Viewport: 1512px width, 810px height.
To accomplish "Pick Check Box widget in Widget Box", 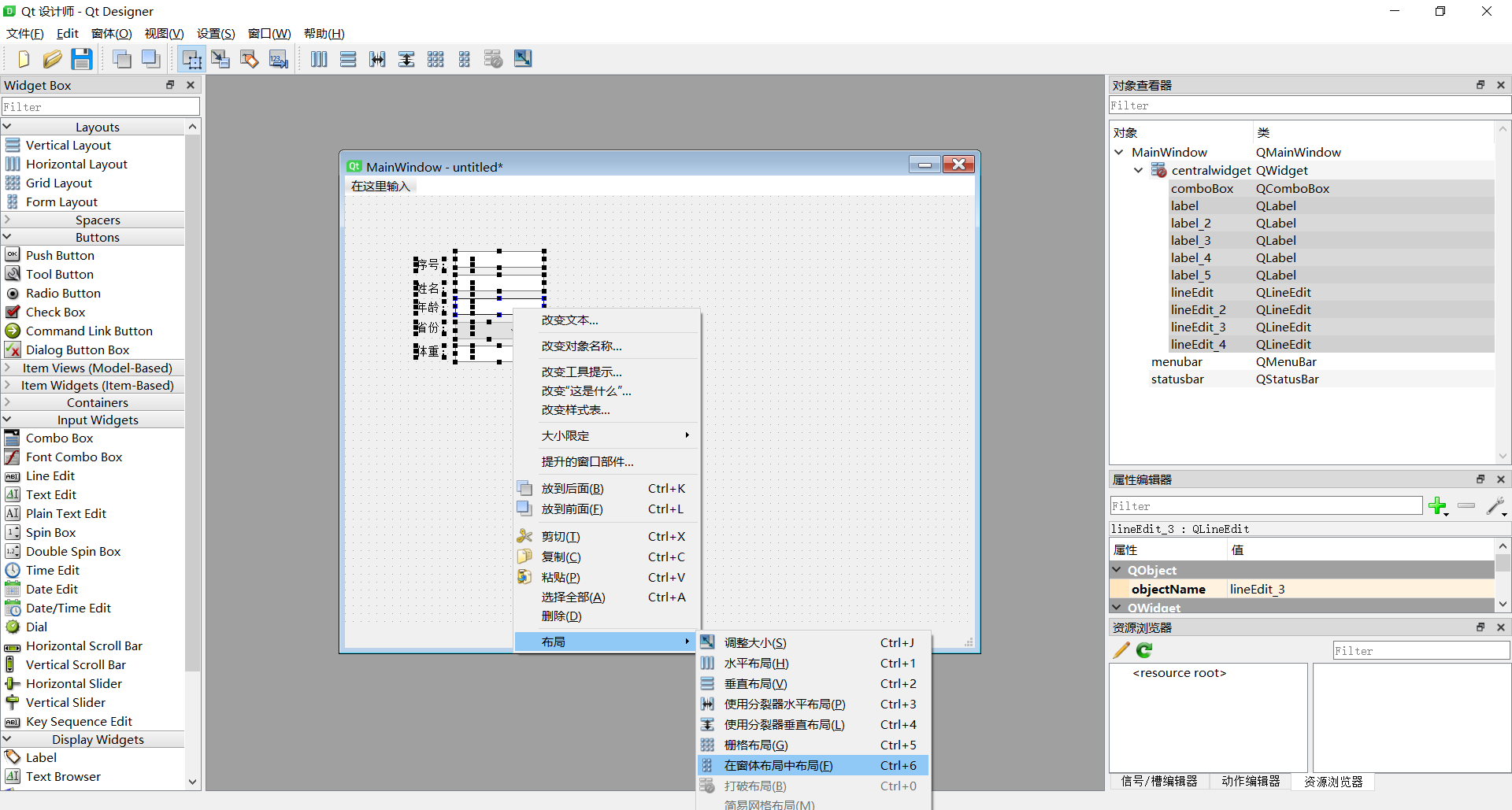I will pyautogui.click(x=55, y=312).
